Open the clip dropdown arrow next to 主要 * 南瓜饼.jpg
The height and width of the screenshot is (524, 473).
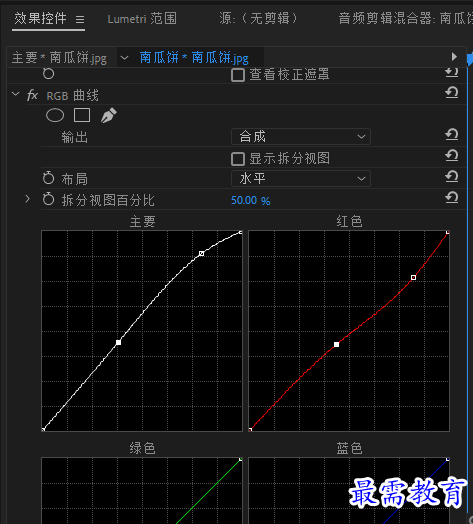(x=124, y=58)
